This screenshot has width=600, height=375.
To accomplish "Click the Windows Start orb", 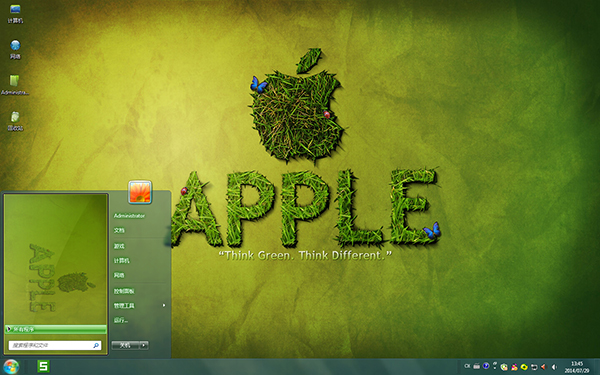I will 11,367.
